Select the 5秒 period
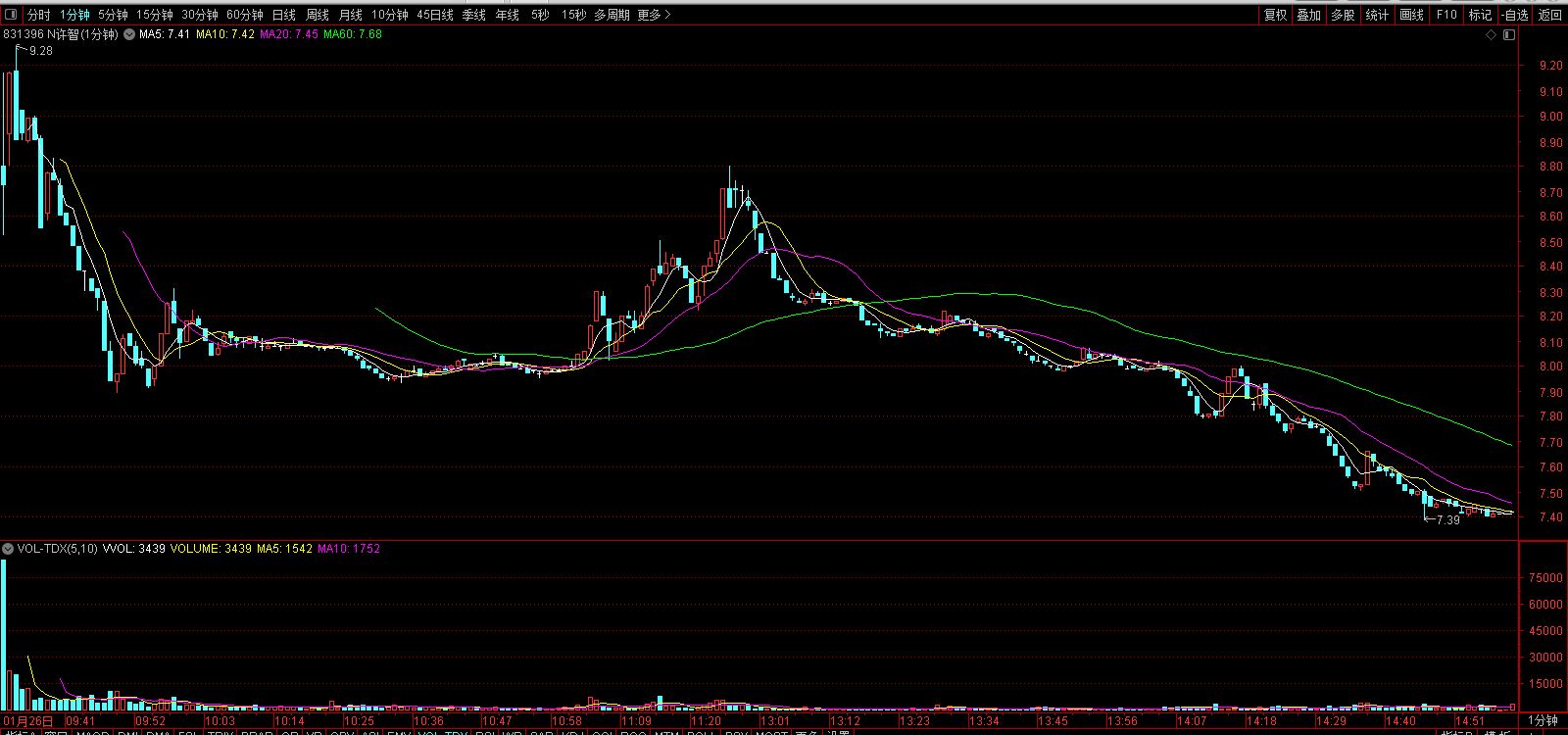The height and width of the screenshot is (735, 1568). click(540, 15)
